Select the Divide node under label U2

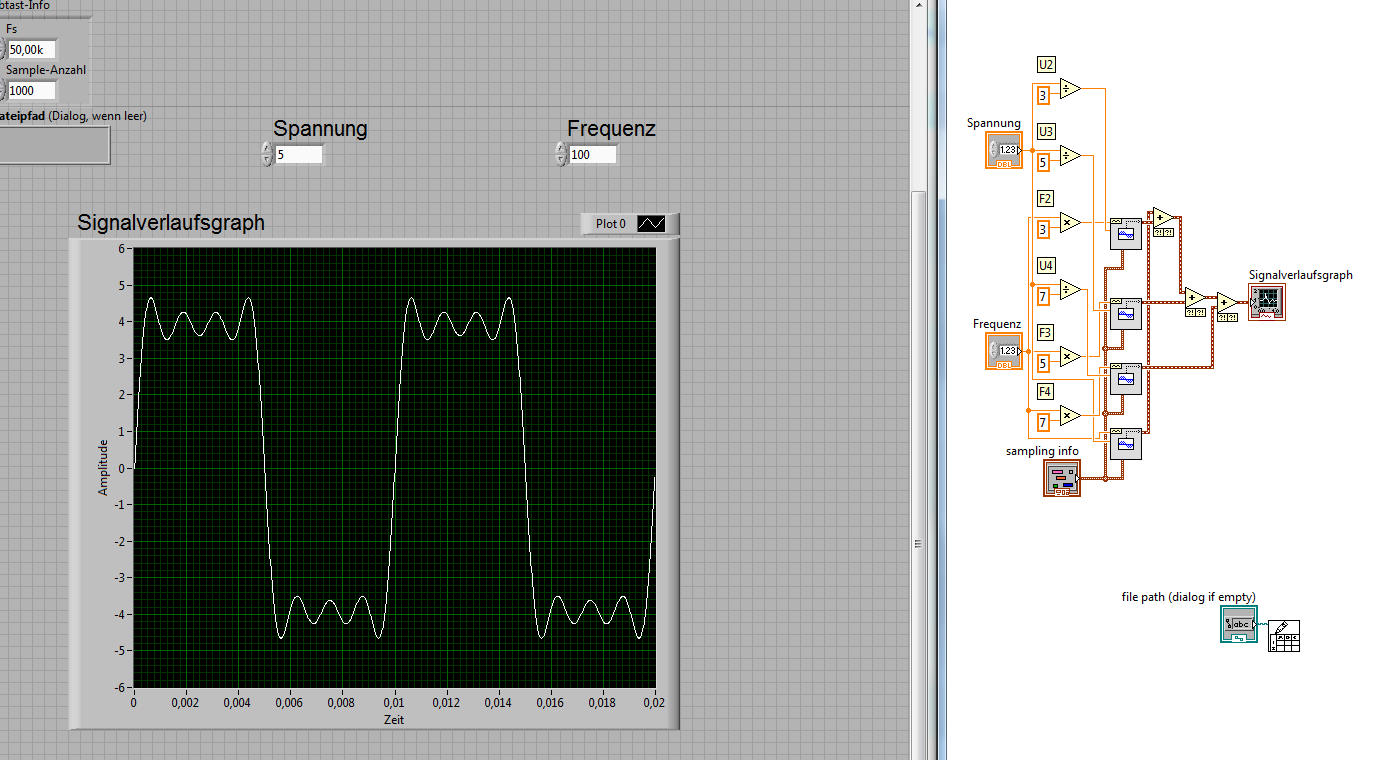pos(1070,89)
